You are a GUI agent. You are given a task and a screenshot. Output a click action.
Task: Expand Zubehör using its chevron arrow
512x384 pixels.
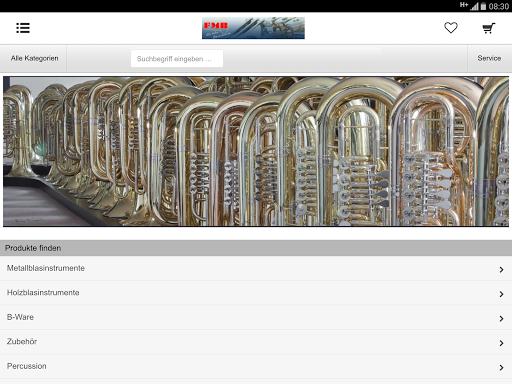point(501,343)
